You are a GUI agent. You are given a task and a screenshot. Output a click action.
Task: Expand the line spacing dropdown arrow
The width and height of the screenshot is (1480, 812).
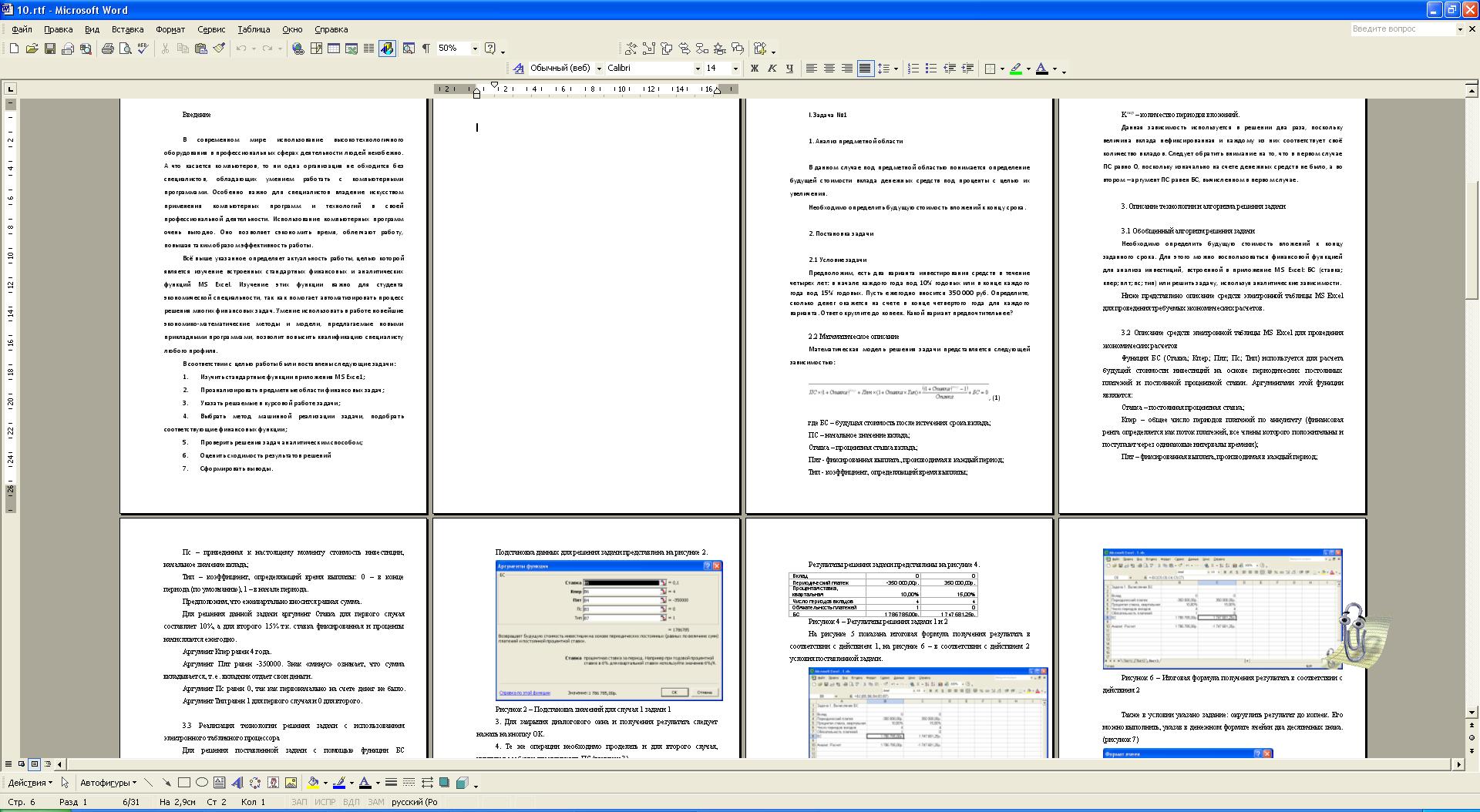[896, 69]
